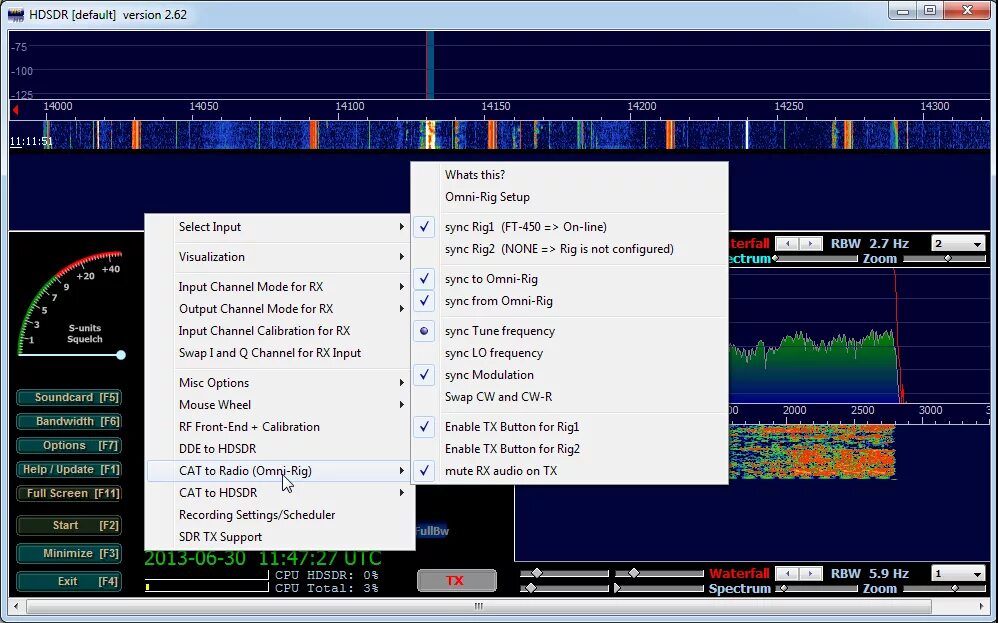Image resolution: width=998 pixels, height=623 pixels.
Task: Choose Swap I and Q Channel for RX Input
Action: coord(279,353)
